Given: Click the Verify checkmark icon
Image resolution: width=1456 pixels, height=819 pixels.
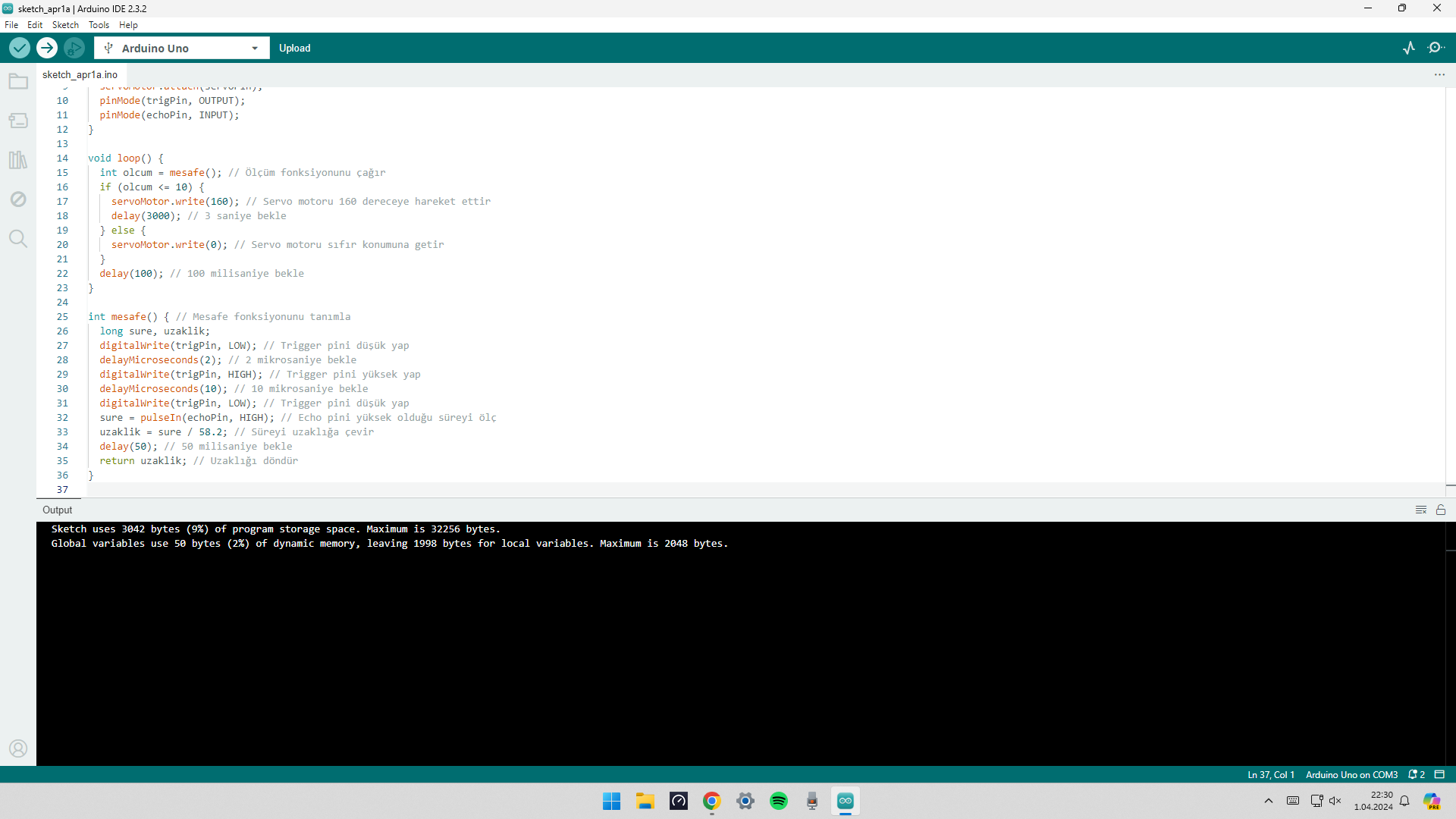Looking at the screenshot, I should tap(20, 48).
